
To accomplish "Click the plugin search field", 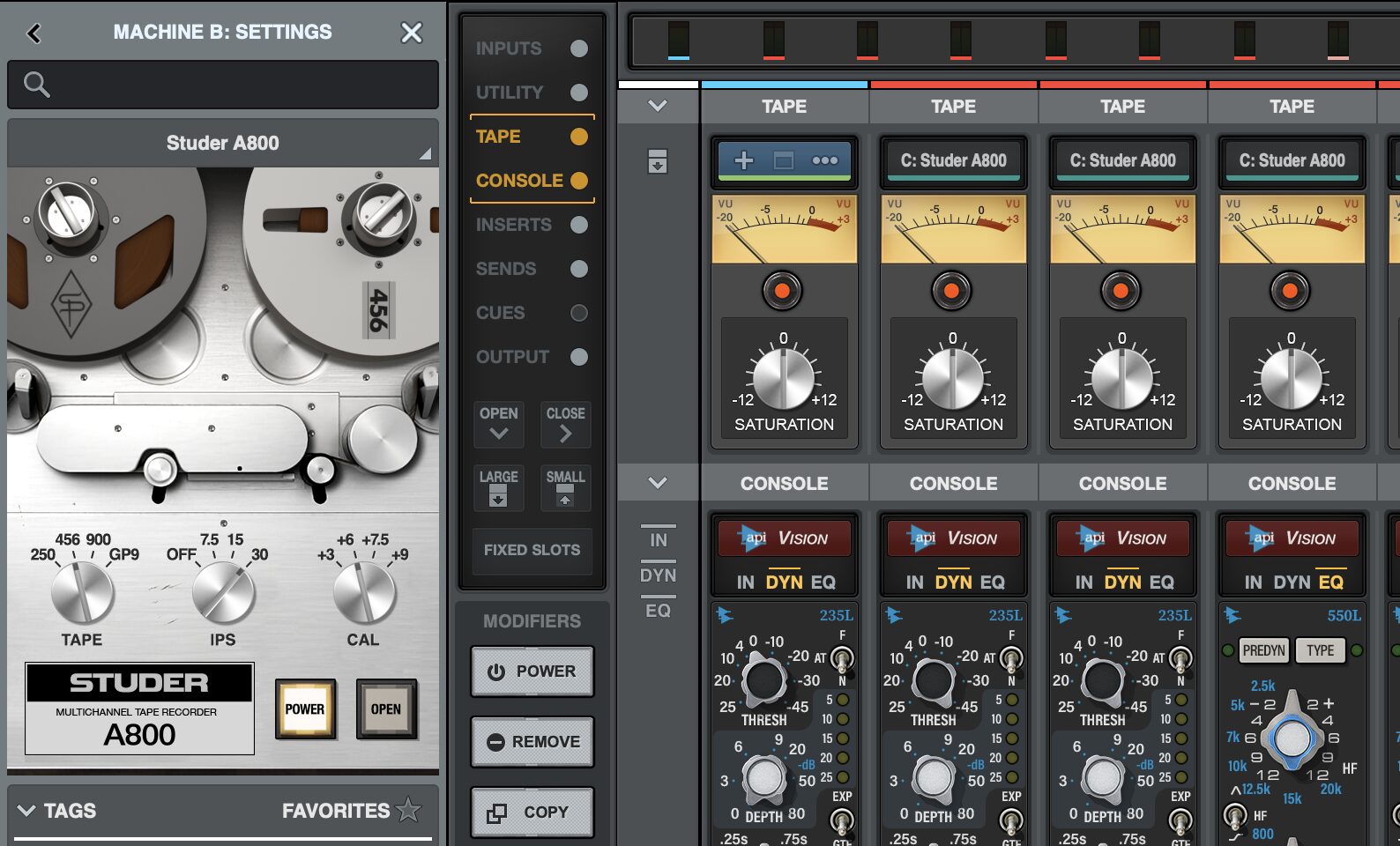I will pos(223,85).
